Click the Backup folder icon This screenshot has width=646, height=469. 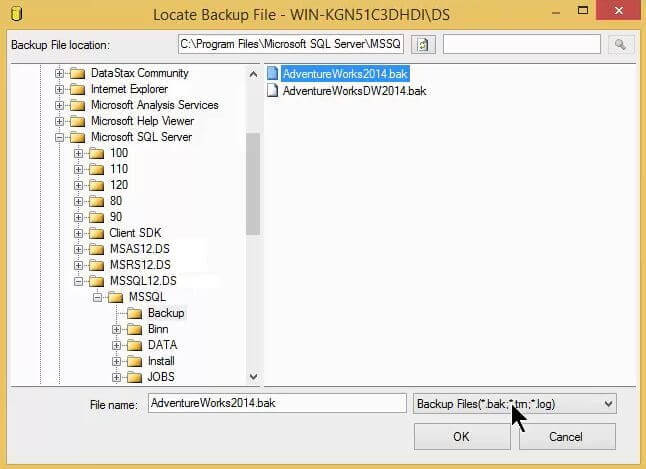tap(134, 314)
